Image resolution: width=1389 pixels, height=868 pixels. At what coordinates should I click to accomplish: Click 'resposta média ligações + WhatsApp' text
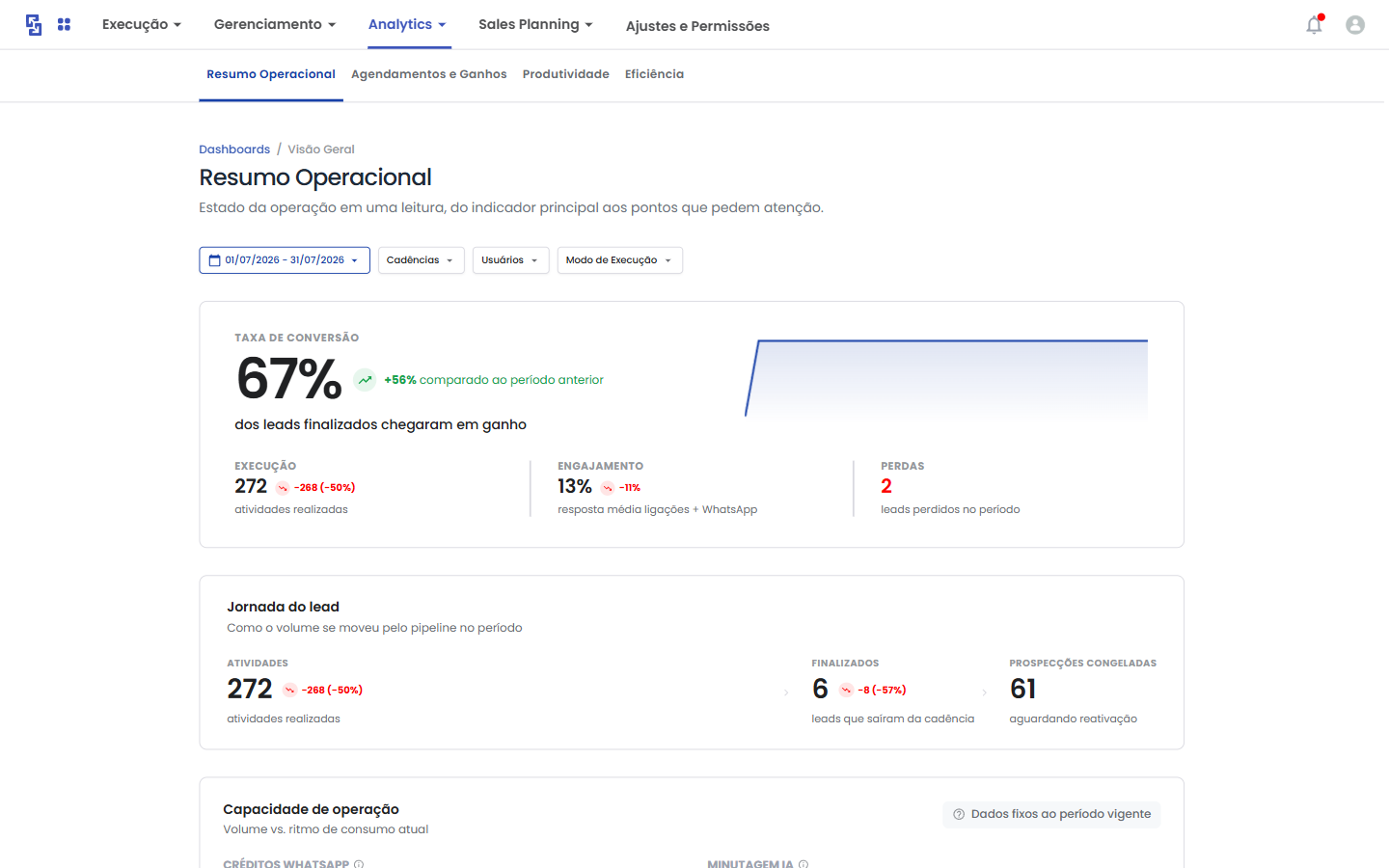tap(658, 509)
